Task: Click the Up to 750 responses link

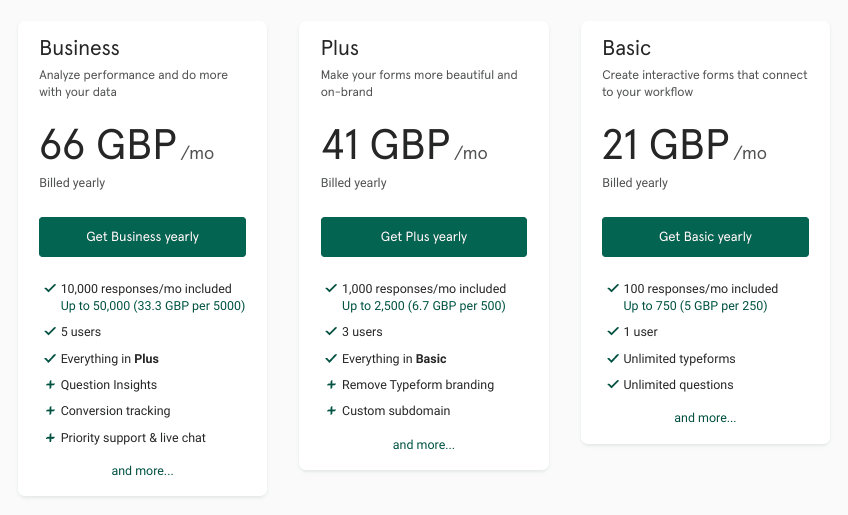Action: click(695, 306)
